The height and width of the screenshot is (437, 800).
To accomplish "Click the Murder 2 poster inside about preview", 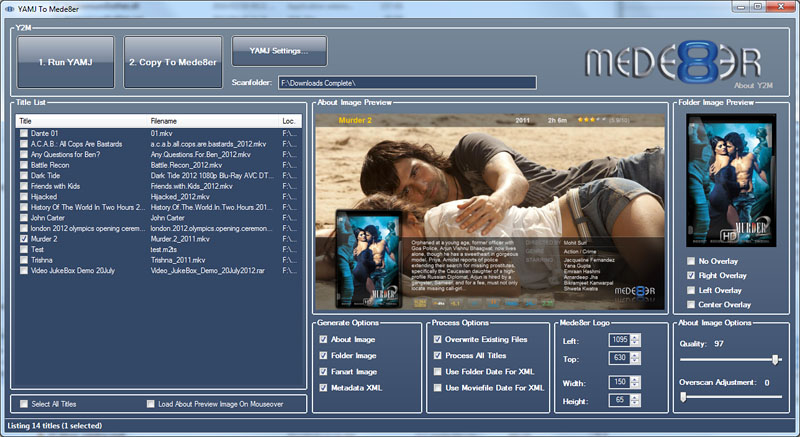I will click(x=369, y=259).
